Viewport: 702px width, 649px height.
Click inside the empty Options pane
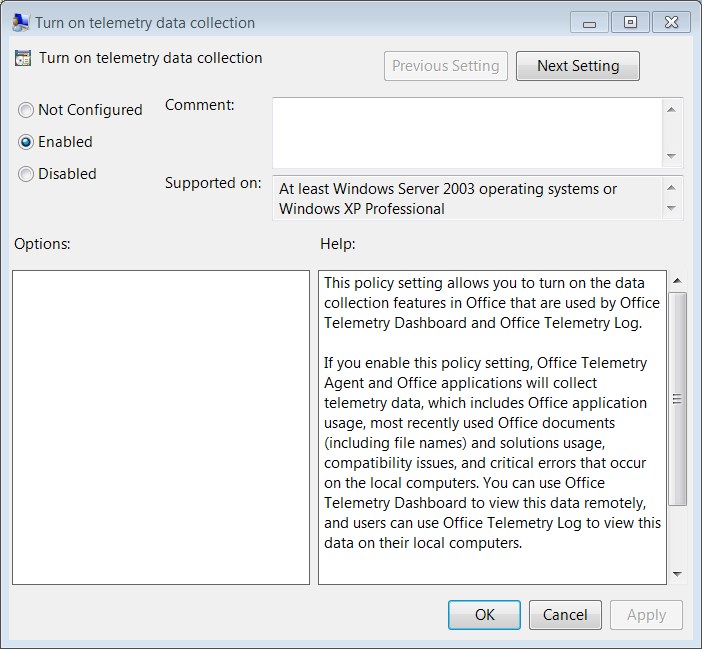coord(161,427)
